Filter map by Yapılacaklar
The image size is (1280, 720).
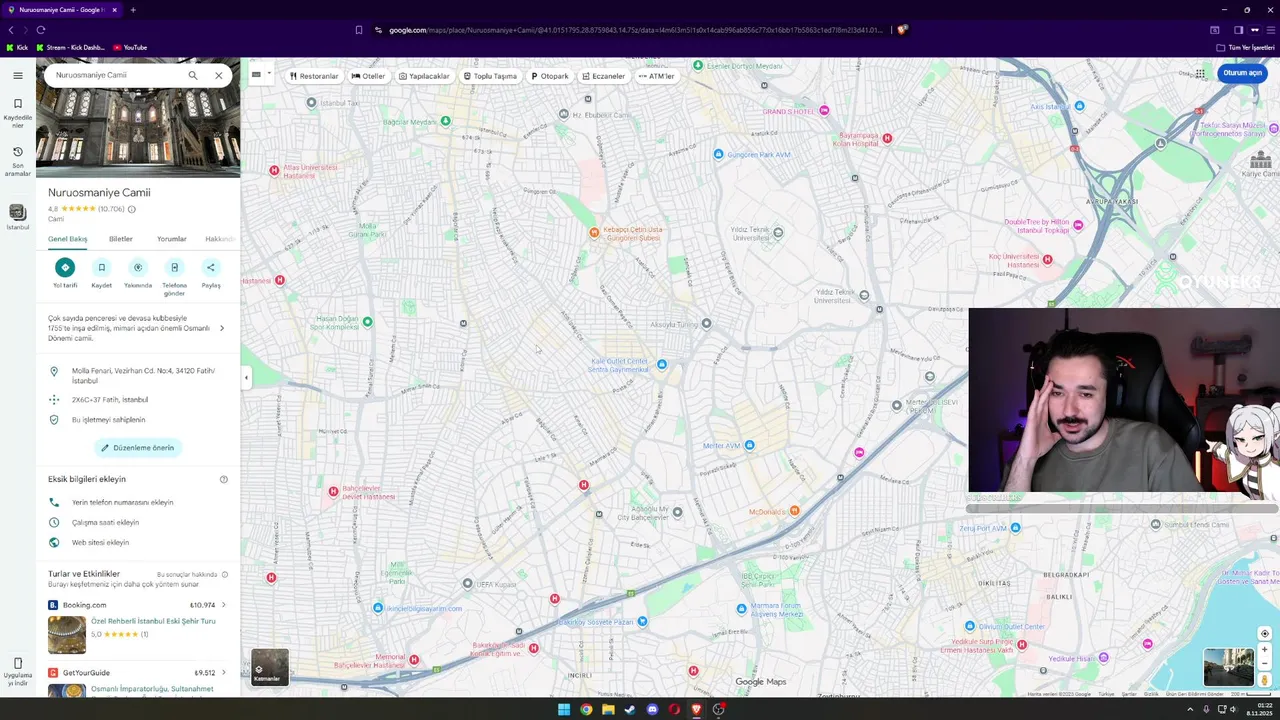point(424,76)
